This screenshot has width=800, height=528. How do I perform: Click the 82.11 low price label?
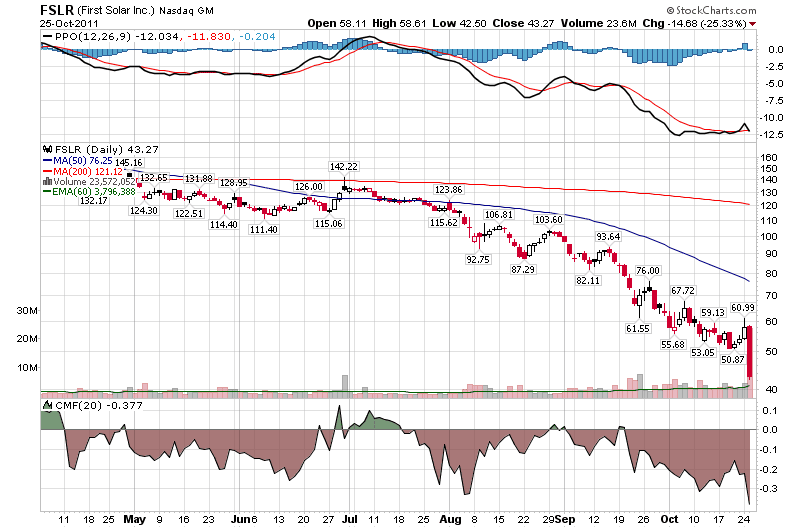click(x=588, y=281)
